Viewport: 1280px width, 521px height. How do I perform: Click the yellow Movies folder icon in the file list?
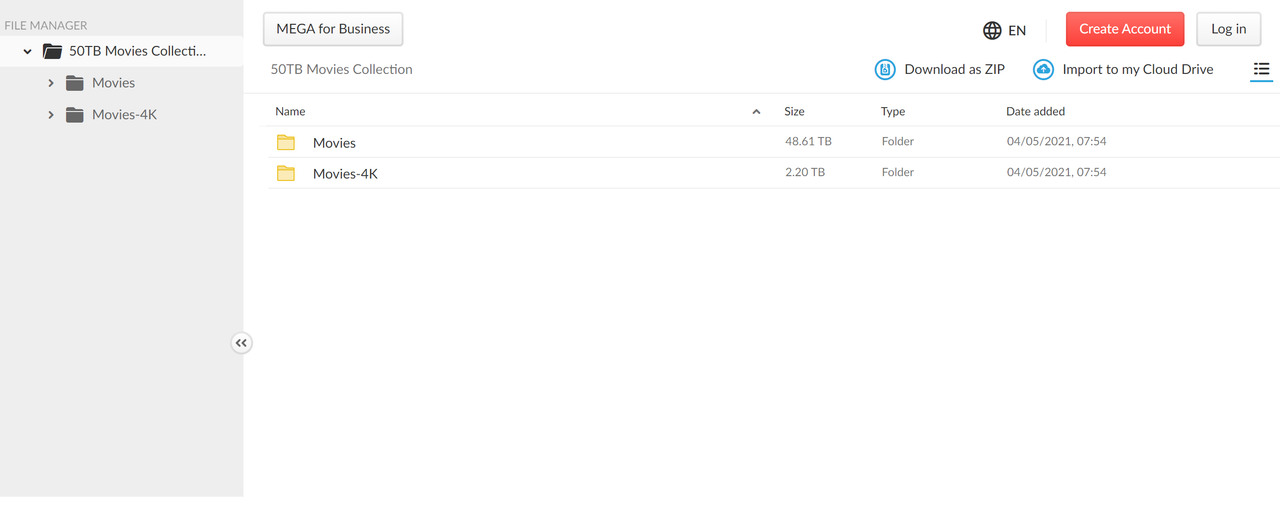click(x=286, y=142)
